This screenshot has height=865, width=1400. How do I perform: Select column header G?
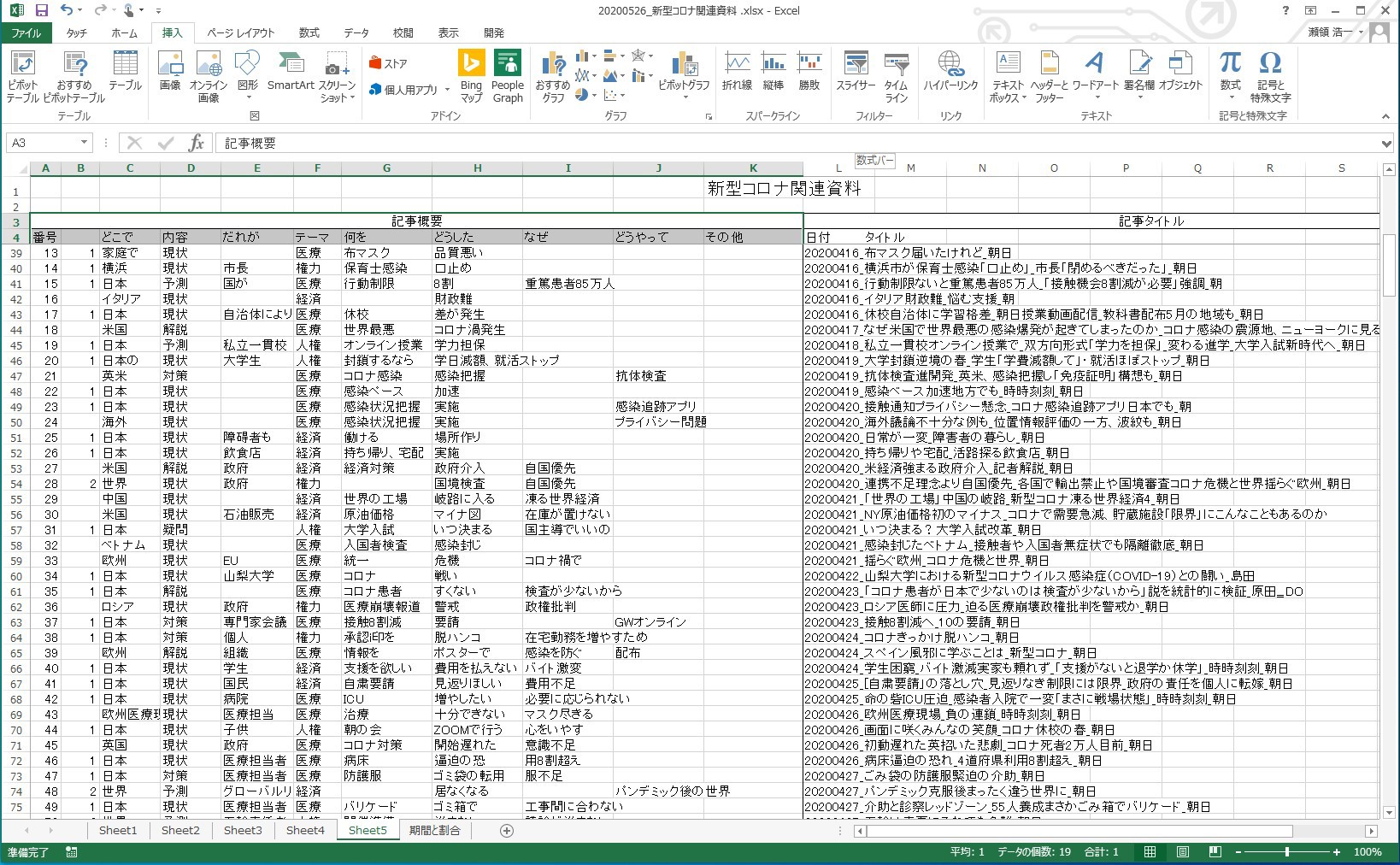coord(386,168)
